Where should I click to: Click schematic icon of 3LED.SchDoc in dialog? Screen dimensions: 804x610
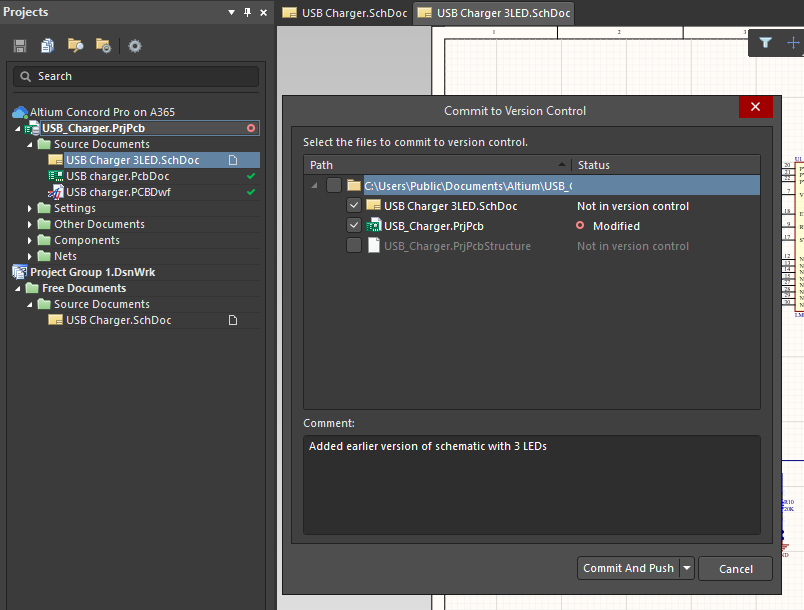point(374,206)
